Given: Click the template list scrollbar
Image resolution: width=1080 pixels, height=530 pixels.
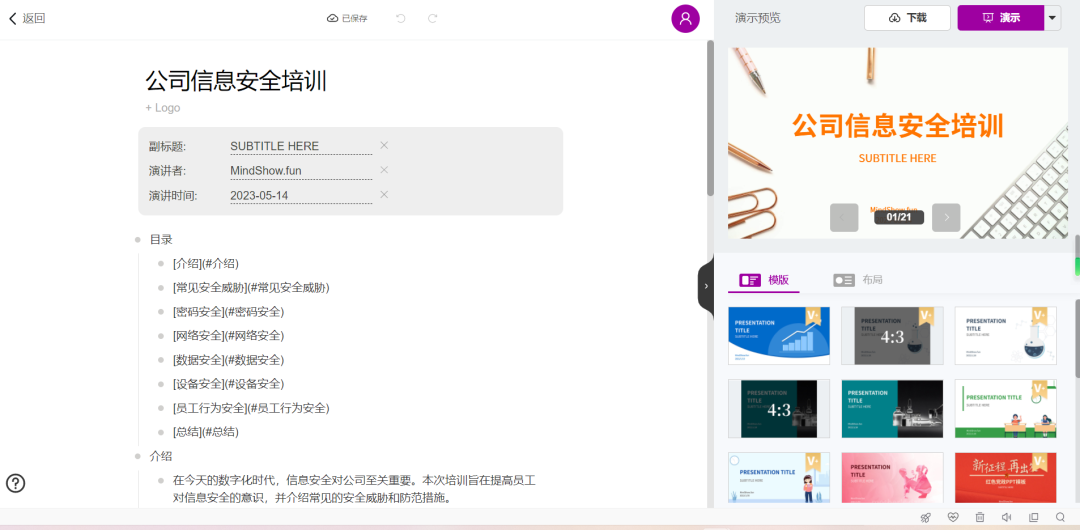Looking at the screenshot, I should [1077, 338].
